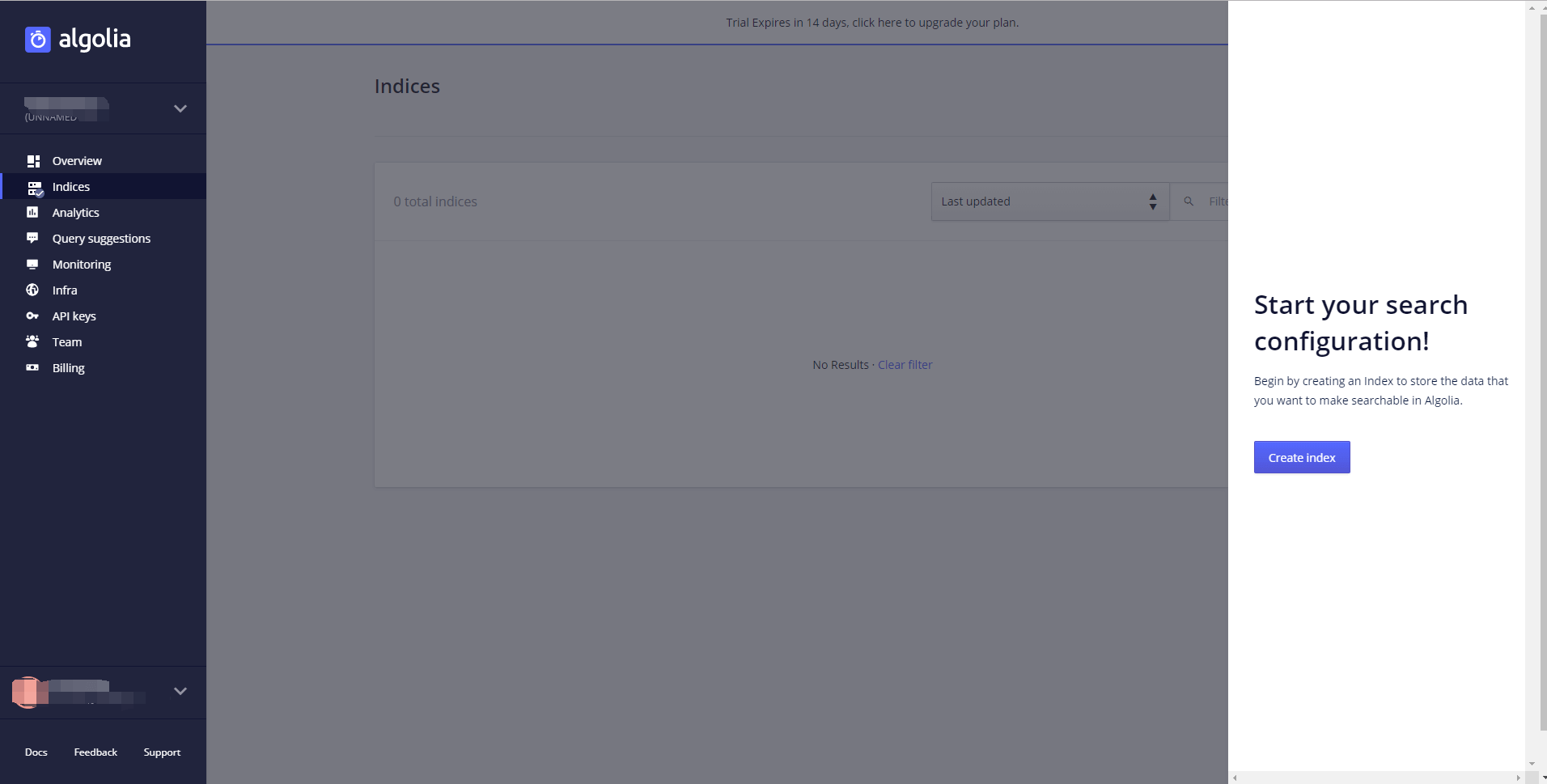Click the Algolia logo icon
The height and width of the screenshot is (784, 1547).
coord(38,40)
